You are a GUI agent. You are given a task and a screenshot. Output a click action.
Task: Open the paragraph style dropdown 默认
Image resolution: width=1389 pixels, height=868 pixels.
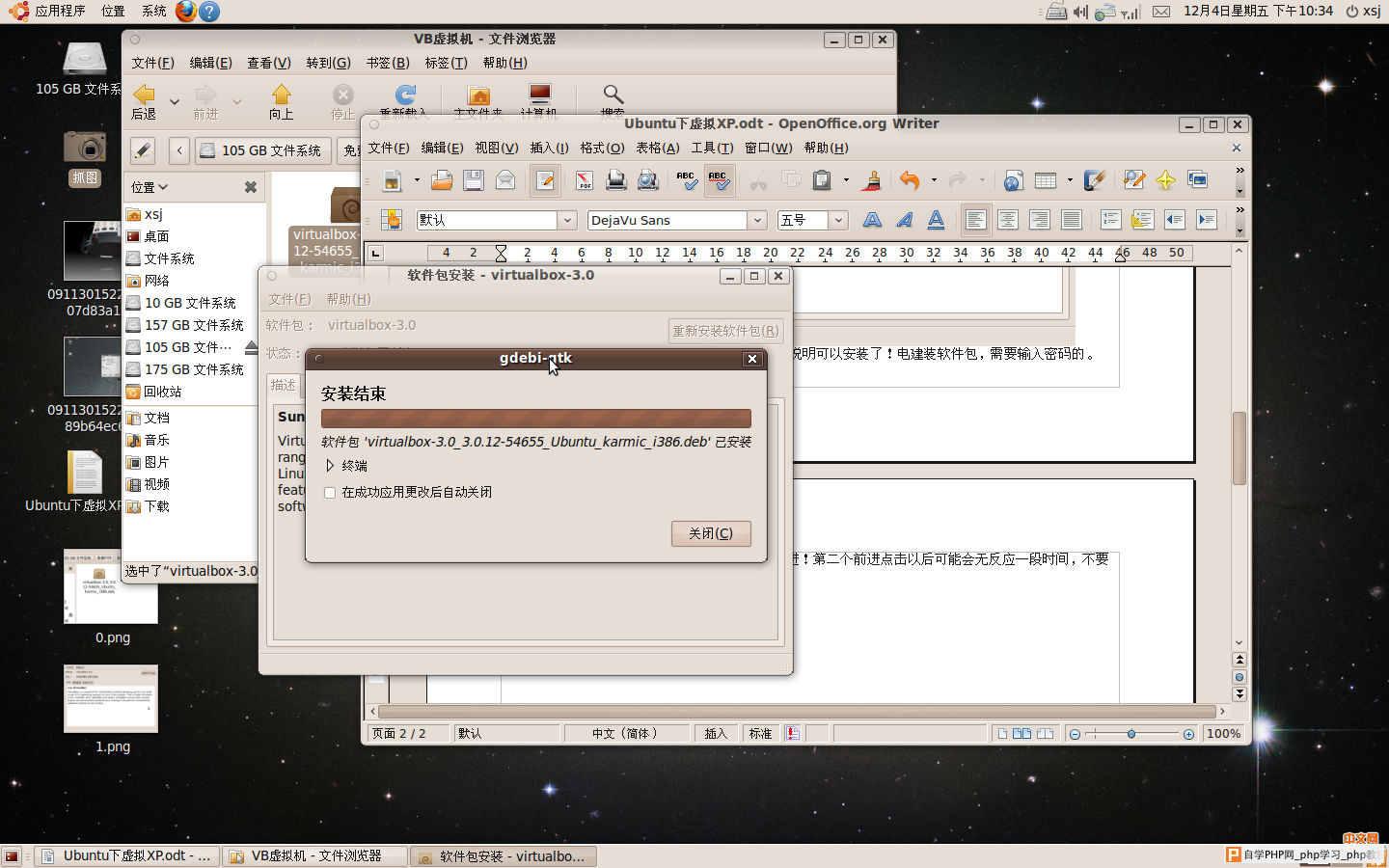tap(568, 220)
